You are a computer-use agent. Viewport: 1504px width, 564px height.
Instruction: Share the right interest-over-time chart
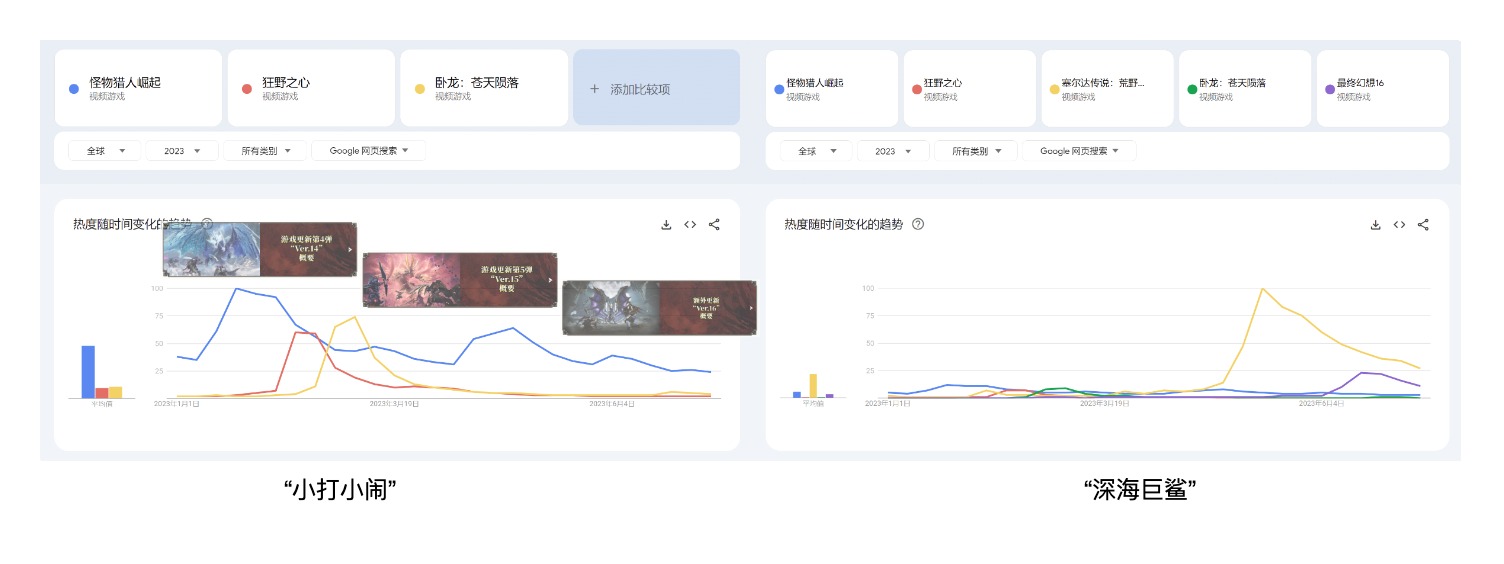click(x=1424, y=225)
